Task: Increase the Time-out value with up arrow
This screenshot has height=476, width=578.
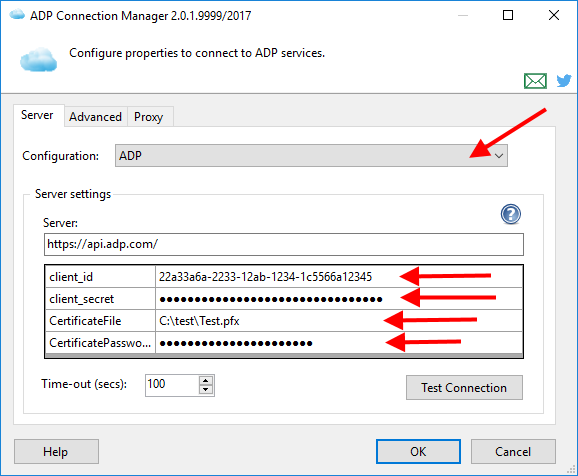Action: pyautogui.click(x=206, y=381)
